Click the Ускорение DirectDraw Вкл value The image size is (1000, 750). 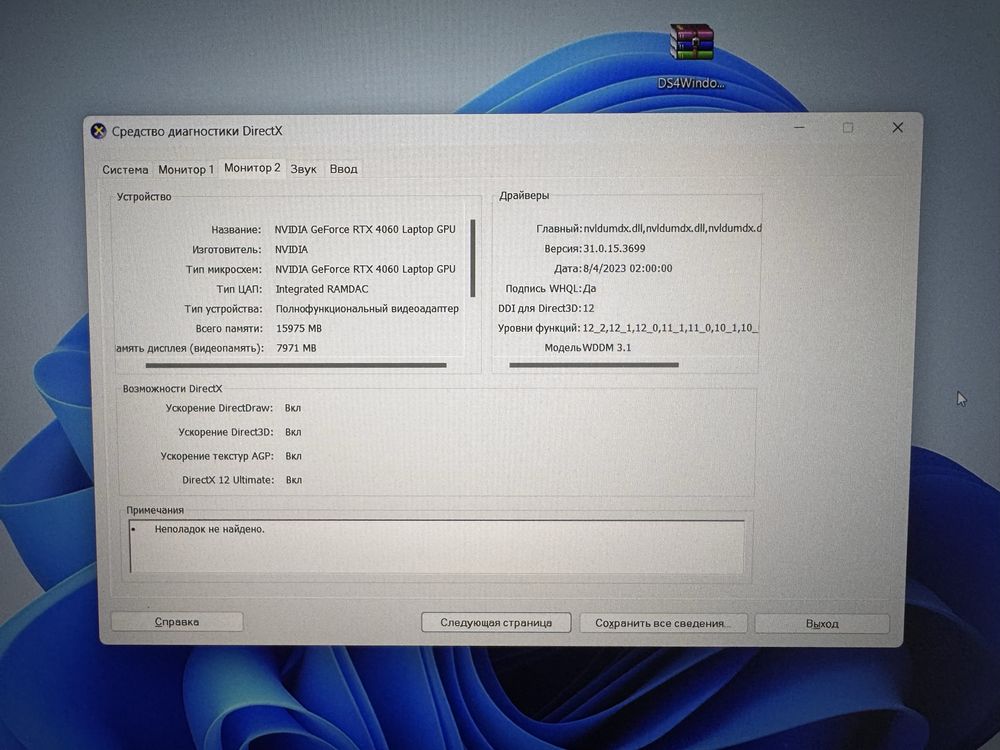[293, 408]
